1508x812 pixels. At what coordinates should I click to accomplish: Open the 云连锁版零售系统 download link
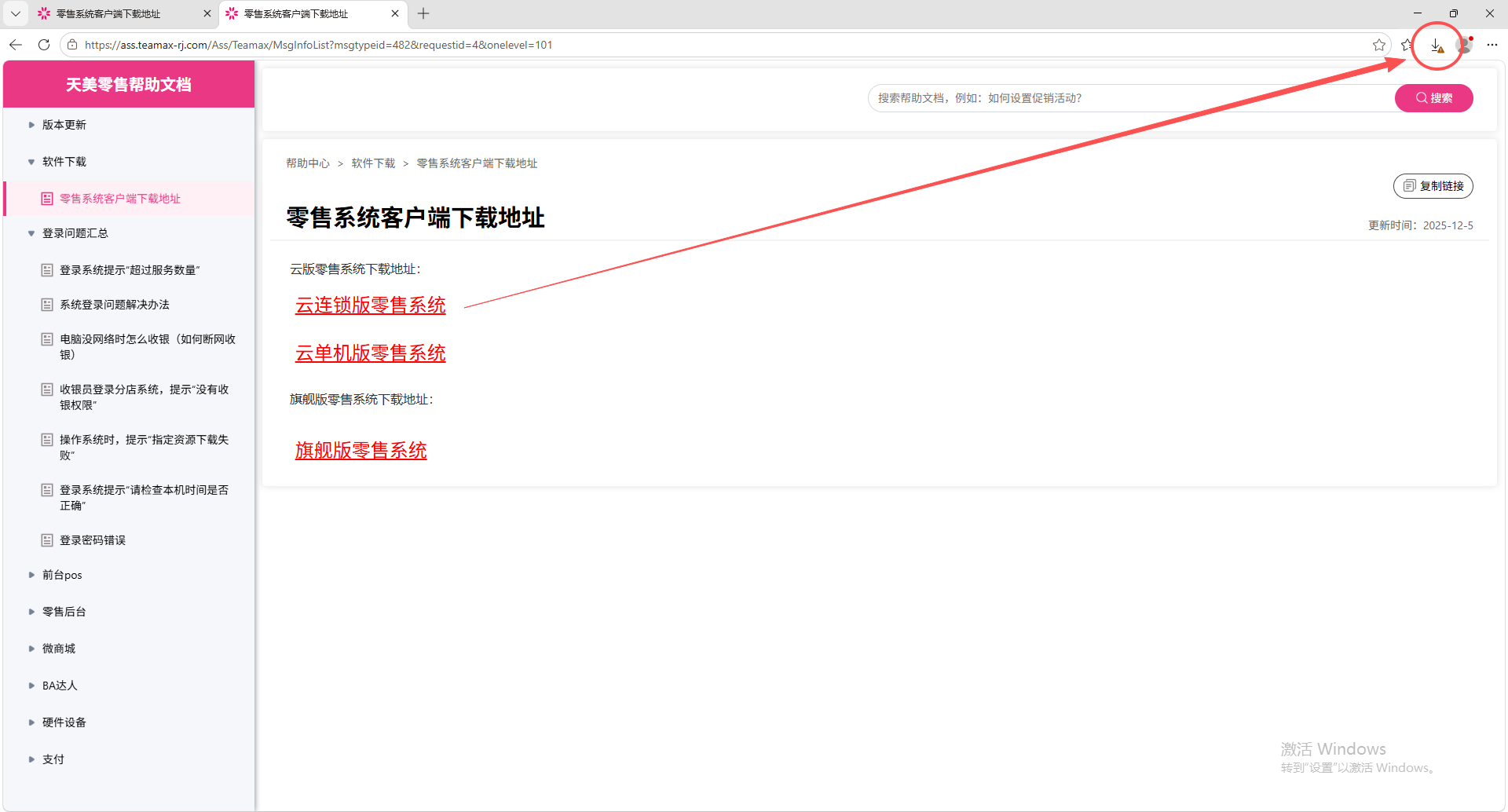click(x=370, y=305)
